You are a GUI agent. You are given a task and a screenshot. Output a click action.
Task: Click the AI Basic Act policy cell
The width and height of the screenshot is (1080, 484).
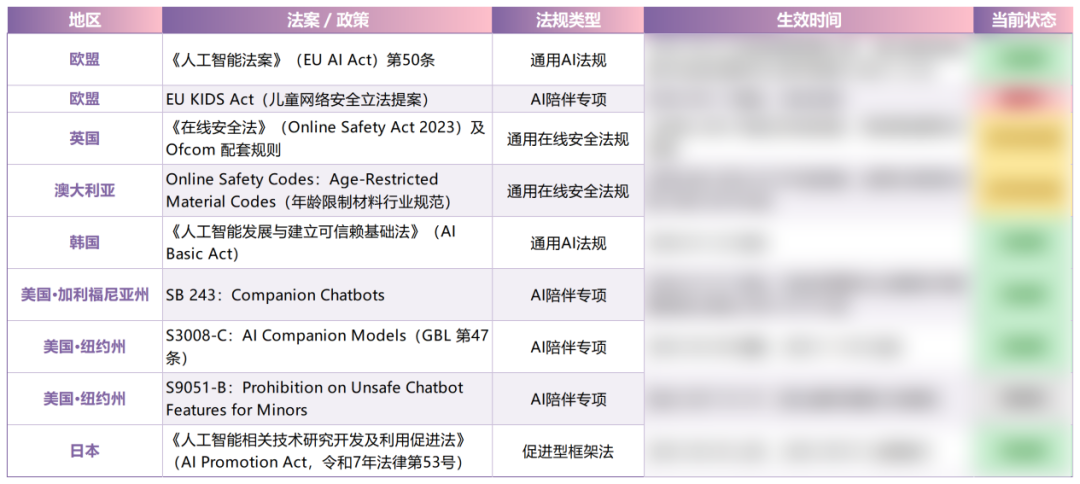coord(327,243)
